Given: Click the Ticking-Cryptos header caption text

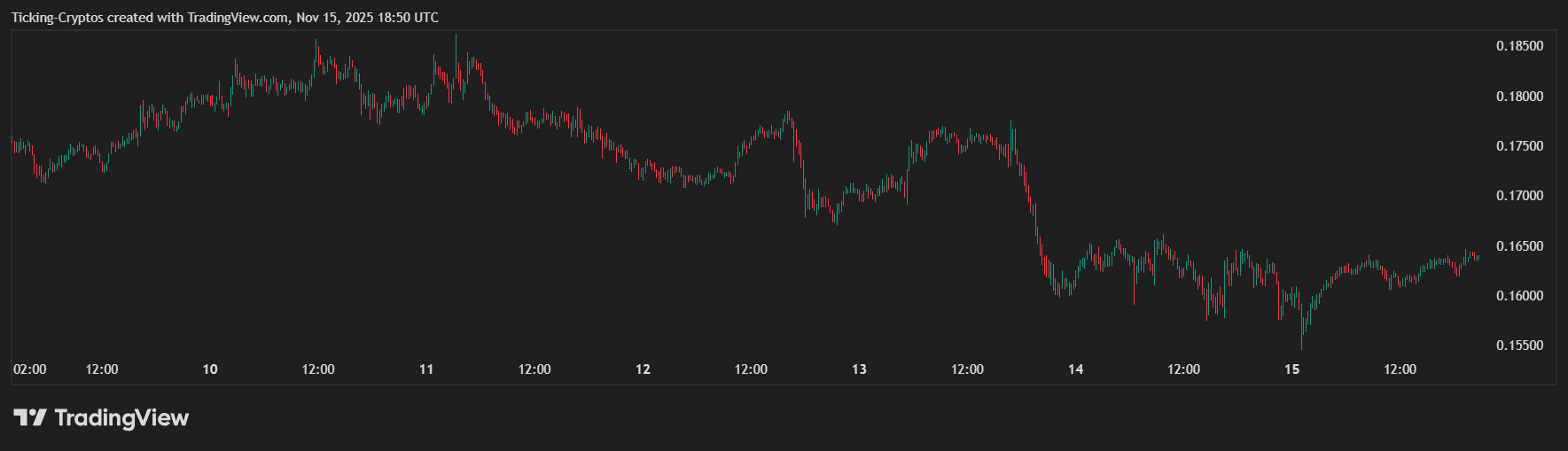Looking at the screenshot, I should [225, 18].
